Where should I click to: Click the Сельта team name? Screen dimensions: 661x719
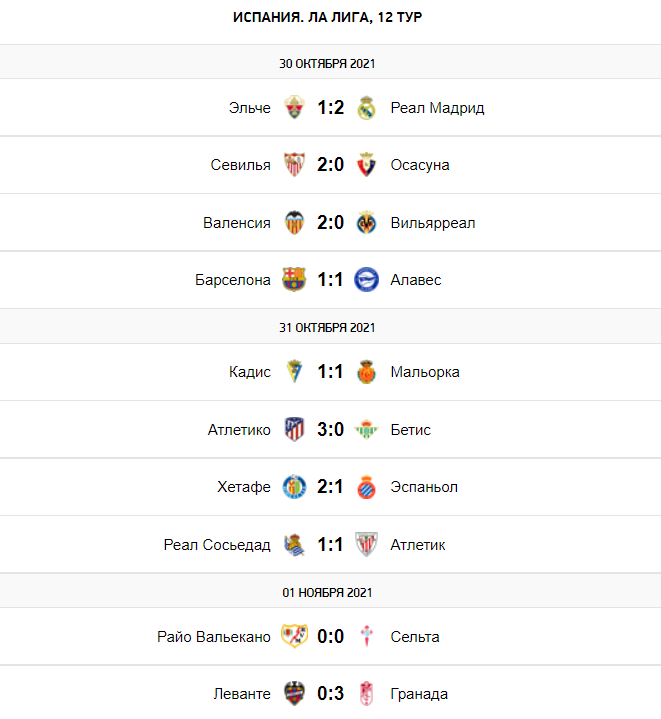point(415,637)
